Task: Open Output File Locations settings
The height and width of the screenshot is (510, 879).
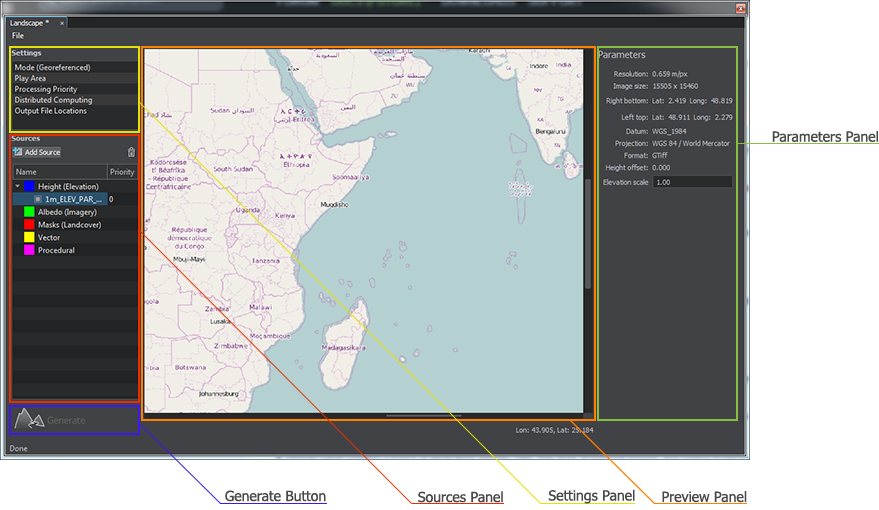Action: click(x=50, y=111)
